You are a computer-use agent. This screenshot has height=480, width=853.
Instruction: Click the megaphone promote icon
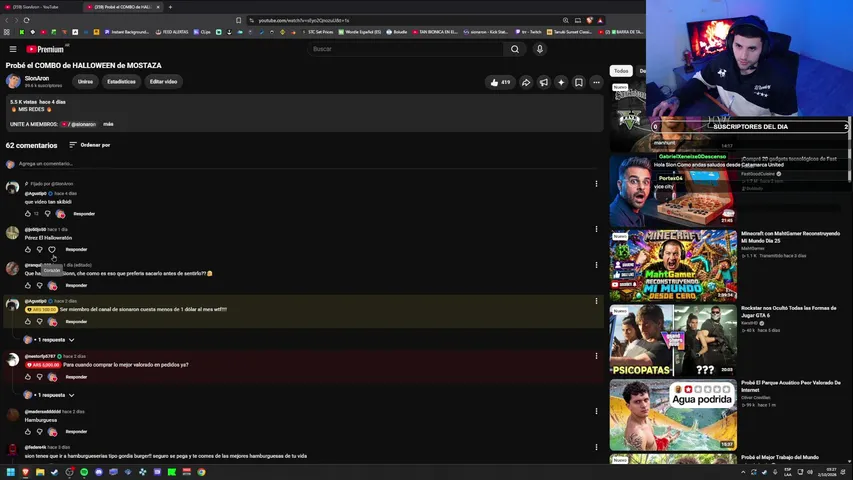pos(543,82)
